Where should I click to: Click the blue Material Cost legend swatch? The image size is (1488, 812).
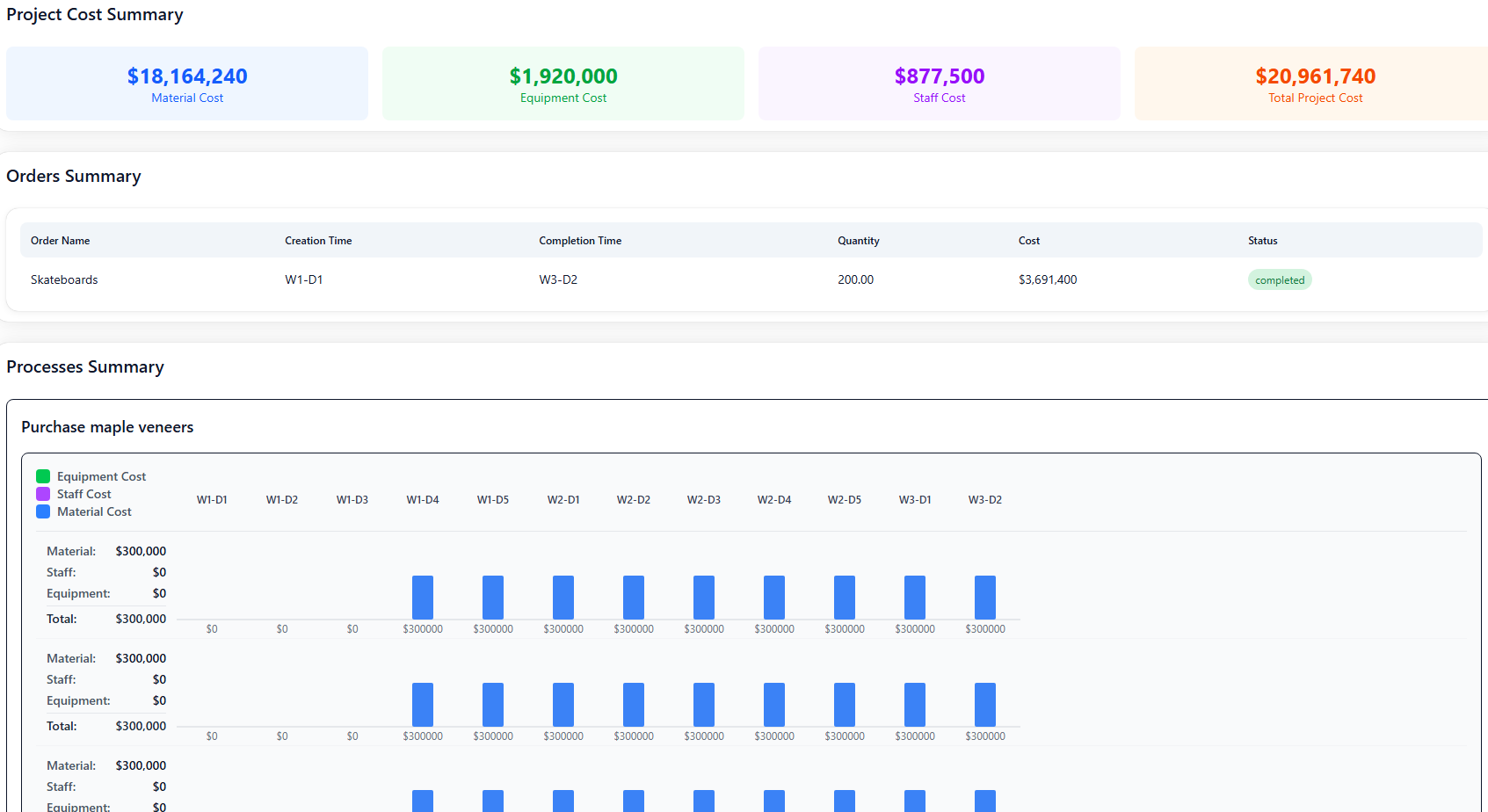(x=43, y=511)
